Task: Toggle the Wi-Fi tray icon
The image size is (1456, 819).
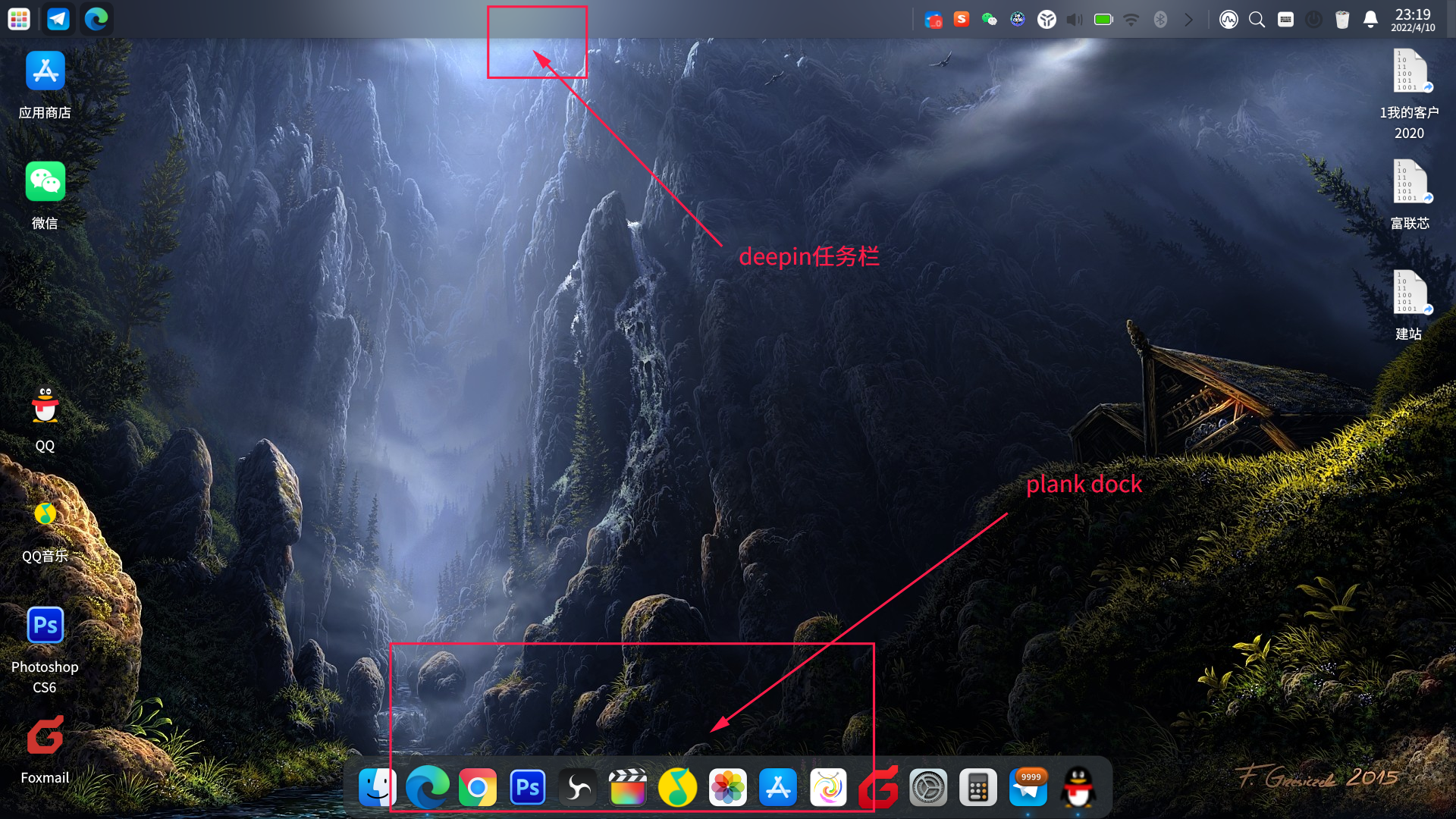Action: 1131,20
